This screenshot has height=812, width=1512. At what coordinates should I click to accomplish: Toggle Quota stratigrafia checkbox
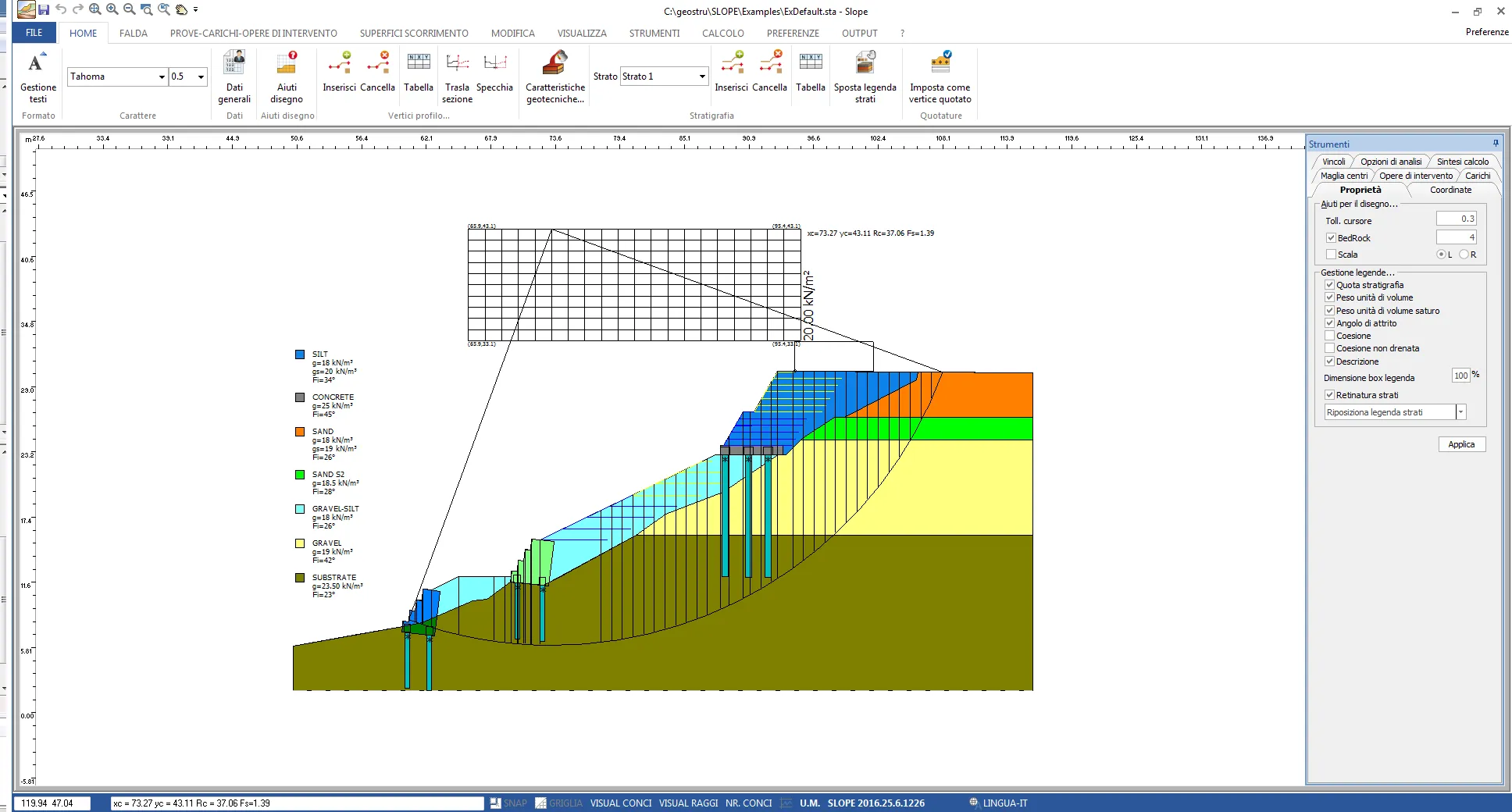pos(1329,285)
